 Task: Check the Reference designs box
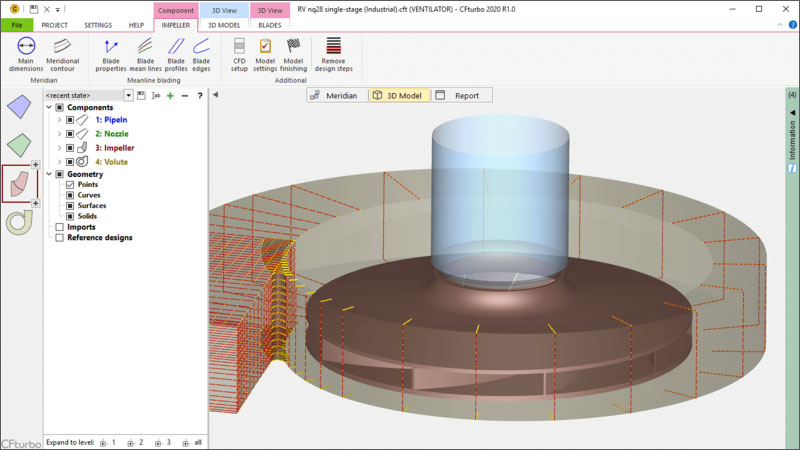(x=59, y=238)
